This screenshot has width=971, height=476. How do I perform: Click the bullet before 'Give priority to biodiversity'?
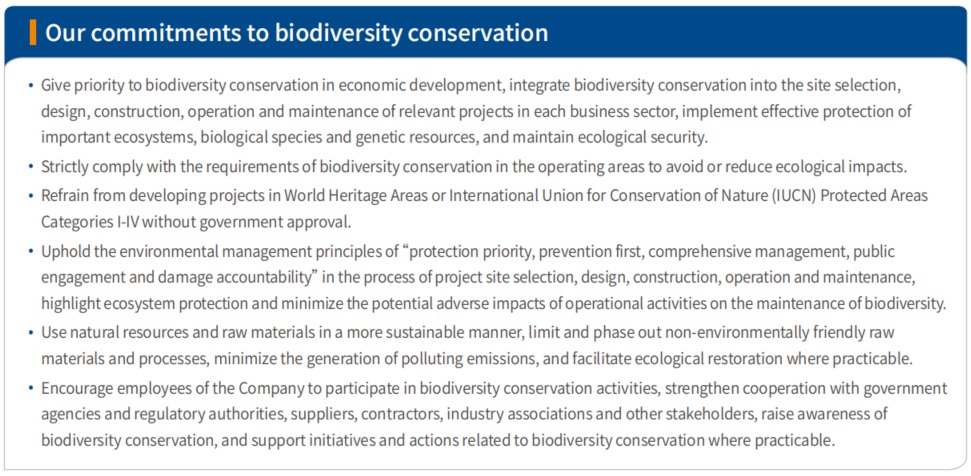[31, 85]
